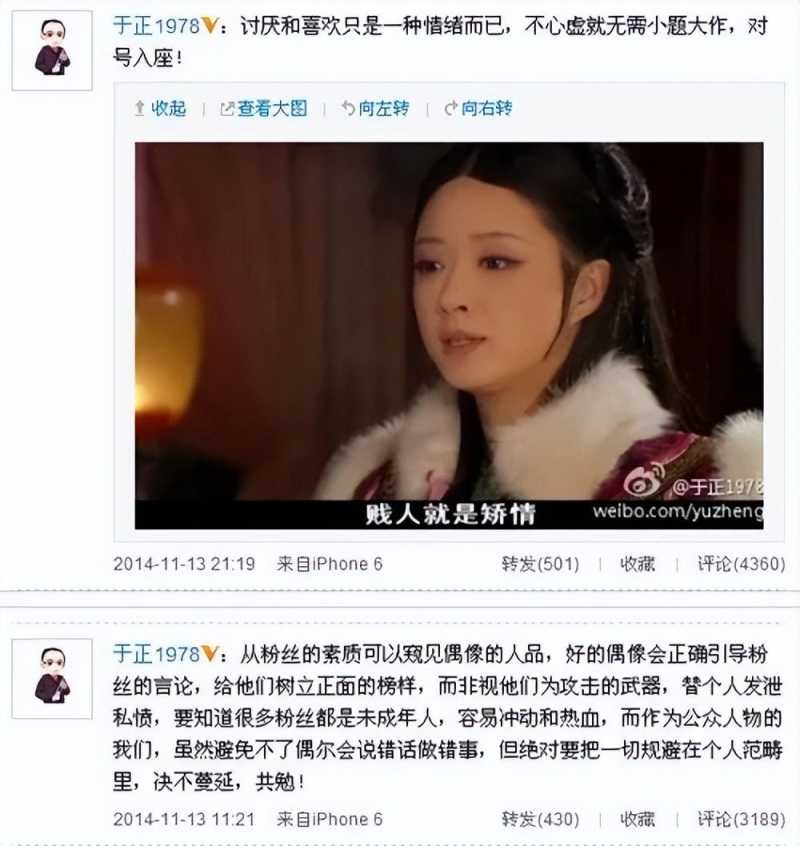
Task: Click the 向右转 rotate-right icon
Action: click(x=451, y=108)
